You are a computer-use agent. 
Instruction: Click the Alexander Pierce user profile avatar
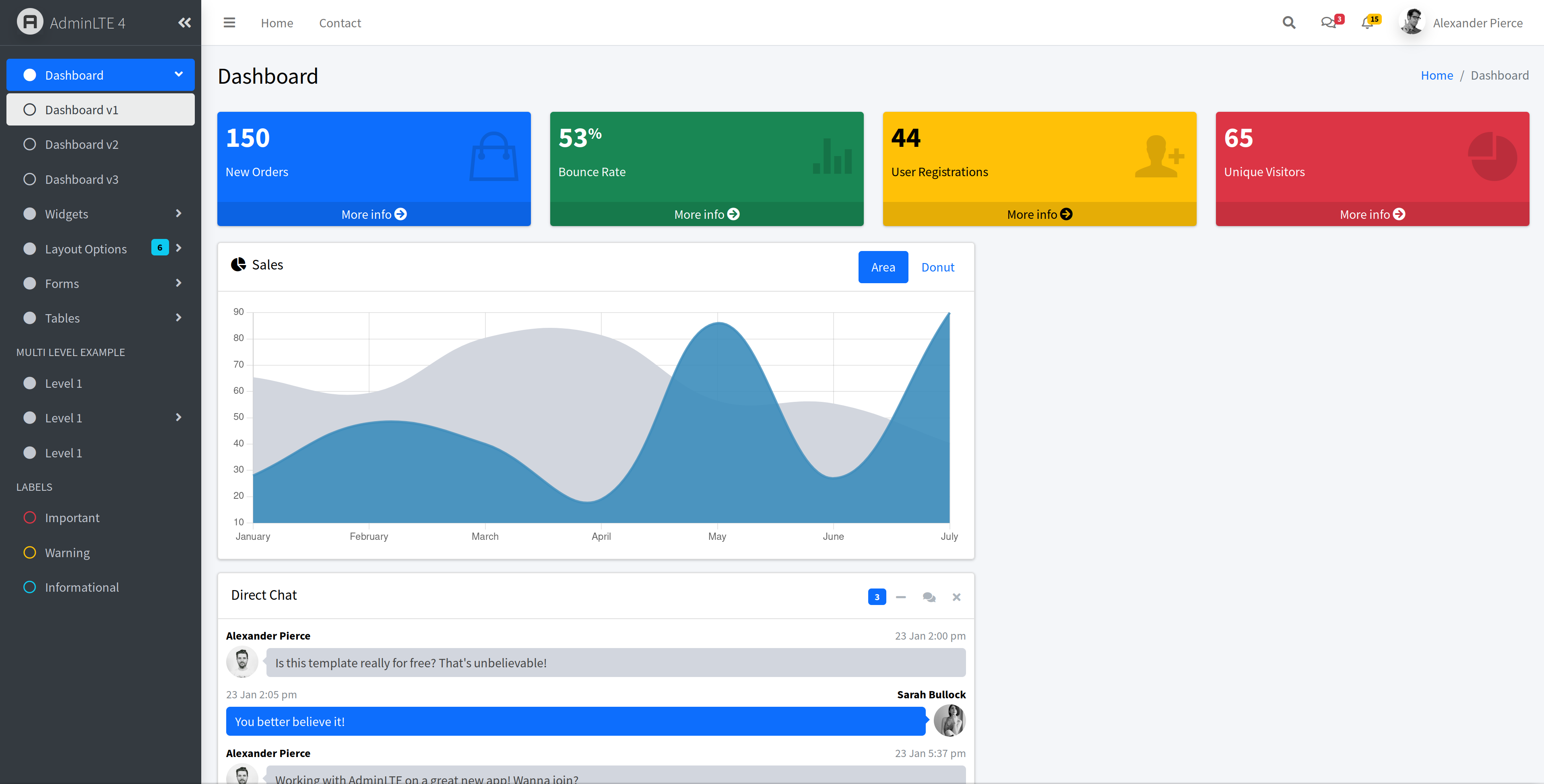coord(1413,22)
